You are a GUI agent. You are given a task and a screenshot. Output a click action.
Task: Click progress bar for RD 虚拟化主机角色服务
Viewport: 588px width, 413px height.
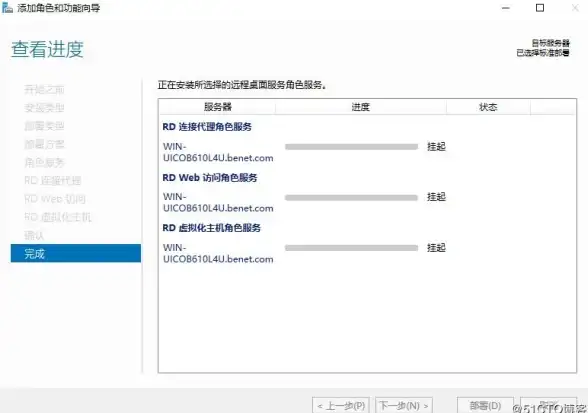click(x=351, y=248)
